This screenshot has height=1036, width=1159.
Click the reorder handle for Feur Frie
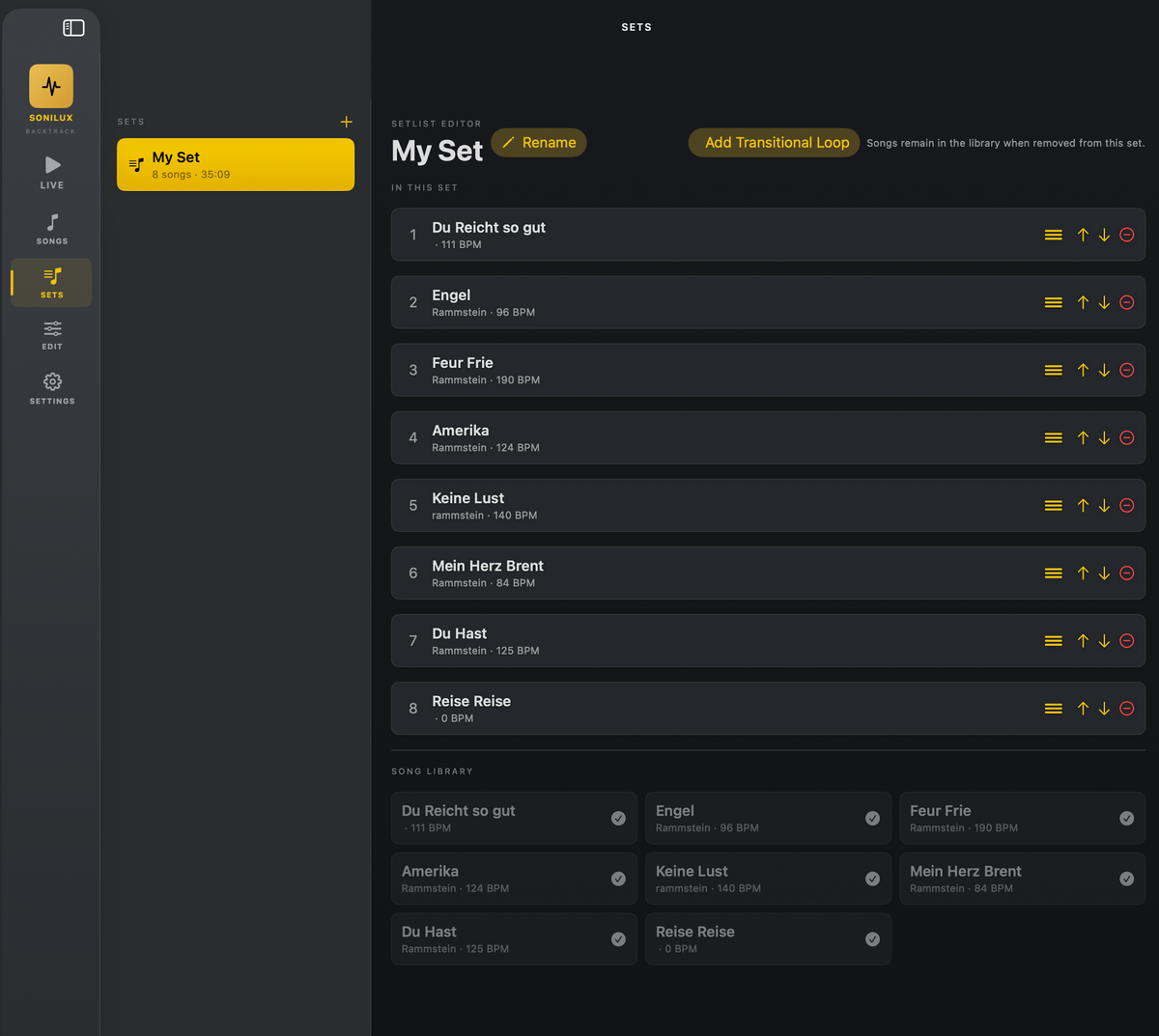(x=1054, y=370)
